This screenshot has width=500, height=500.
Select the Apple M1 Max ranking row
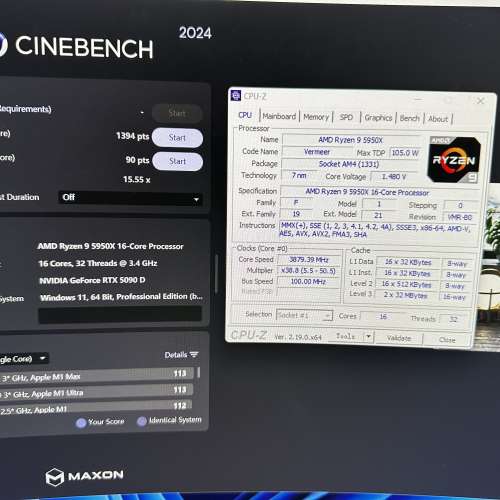pos(96,375)
